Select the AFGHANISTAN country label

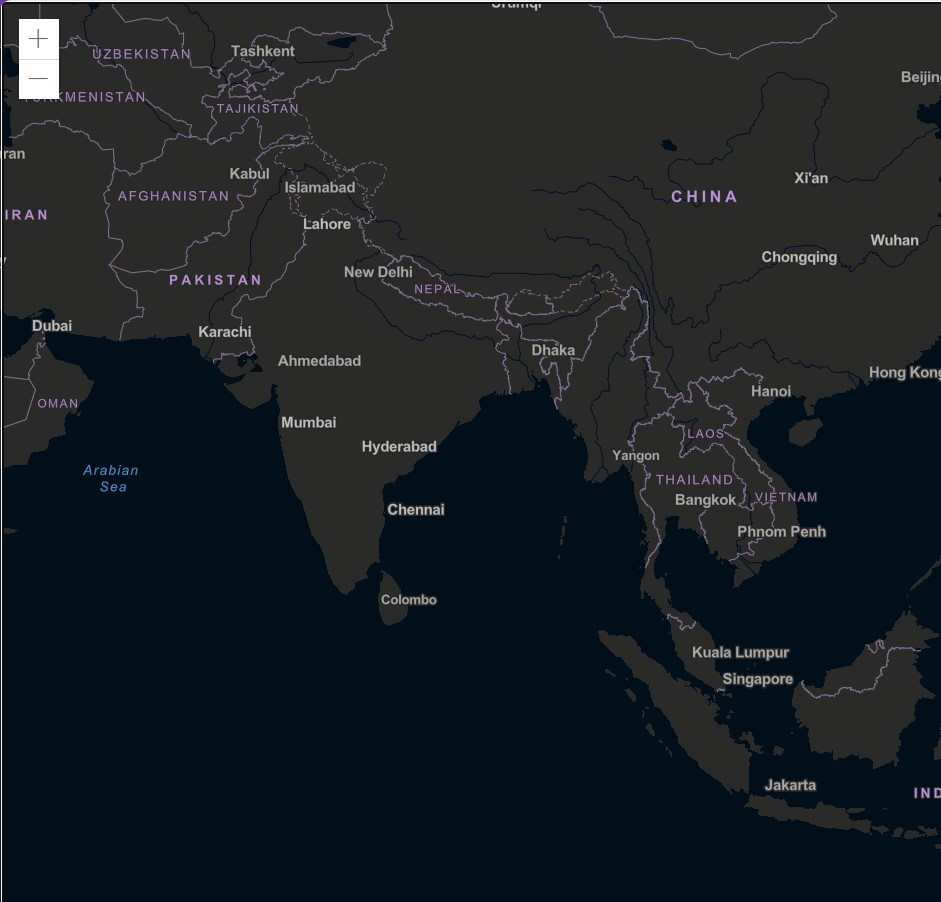coord(174,196)
